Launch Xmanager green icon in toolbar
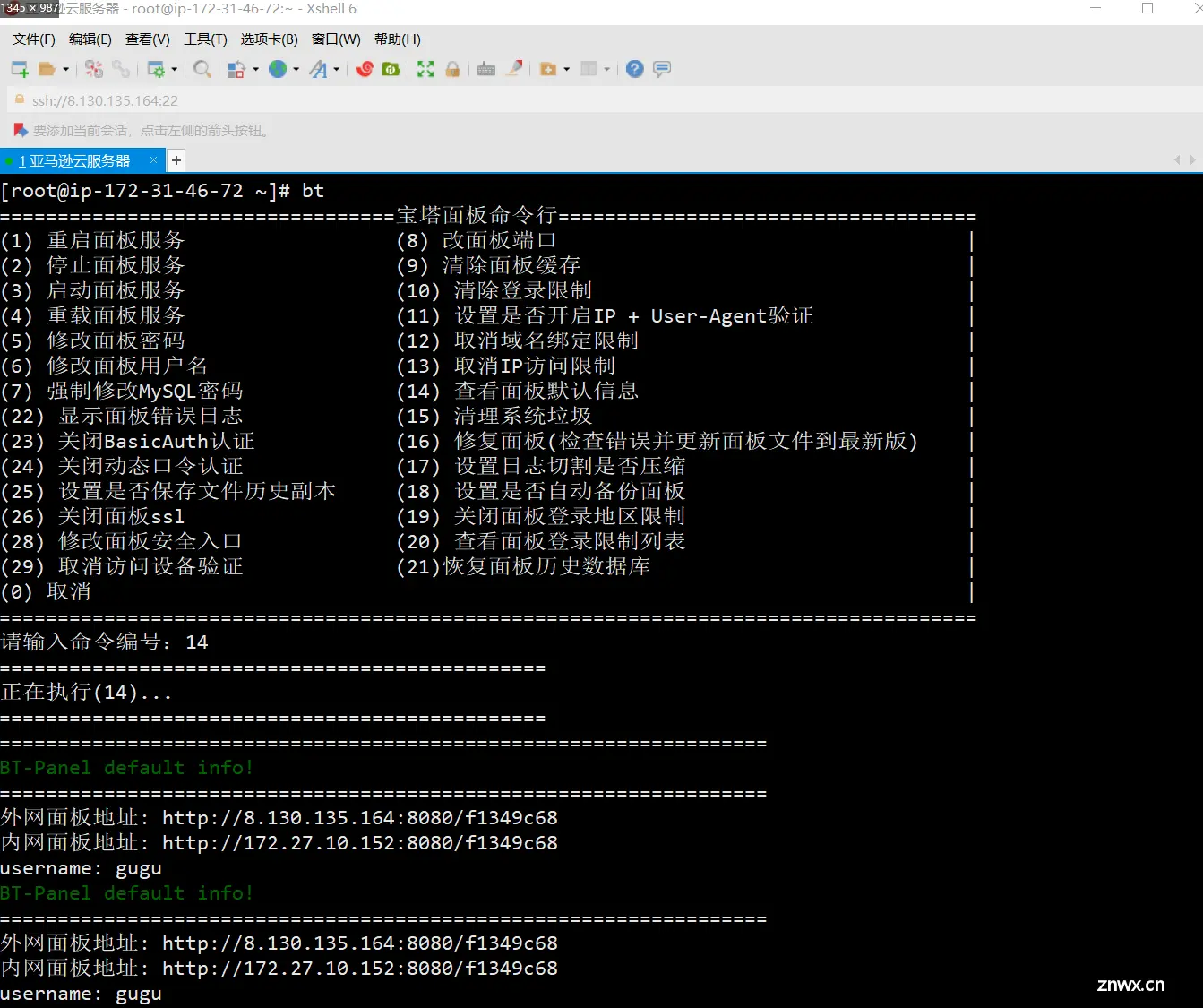This screenshot has height=1008, width=1203. pos(391,69)
